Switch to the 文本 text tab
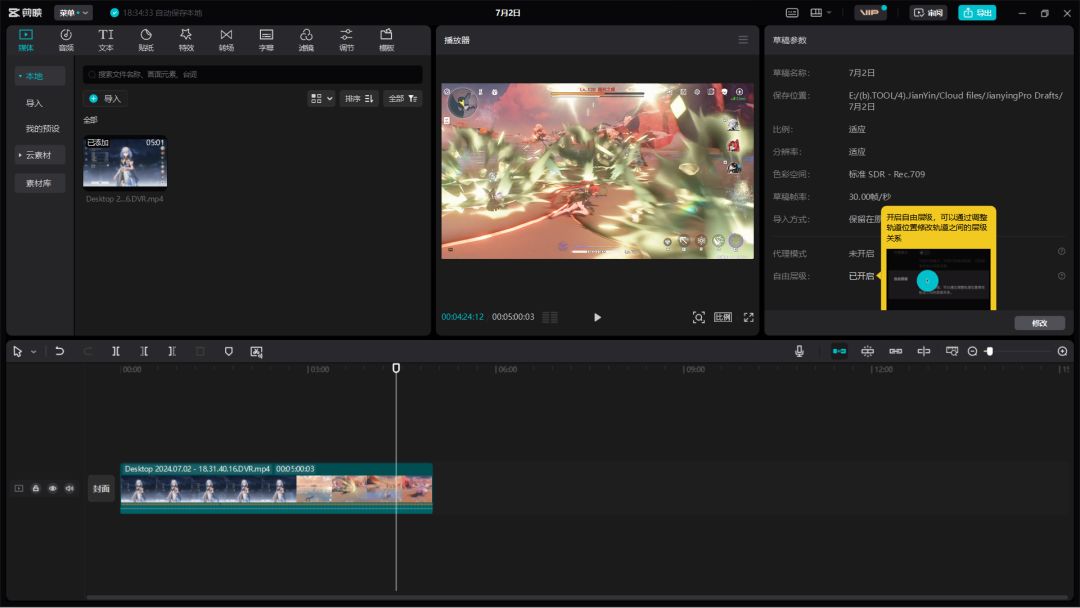This screenshot has width=1080, height=608. 106,40
